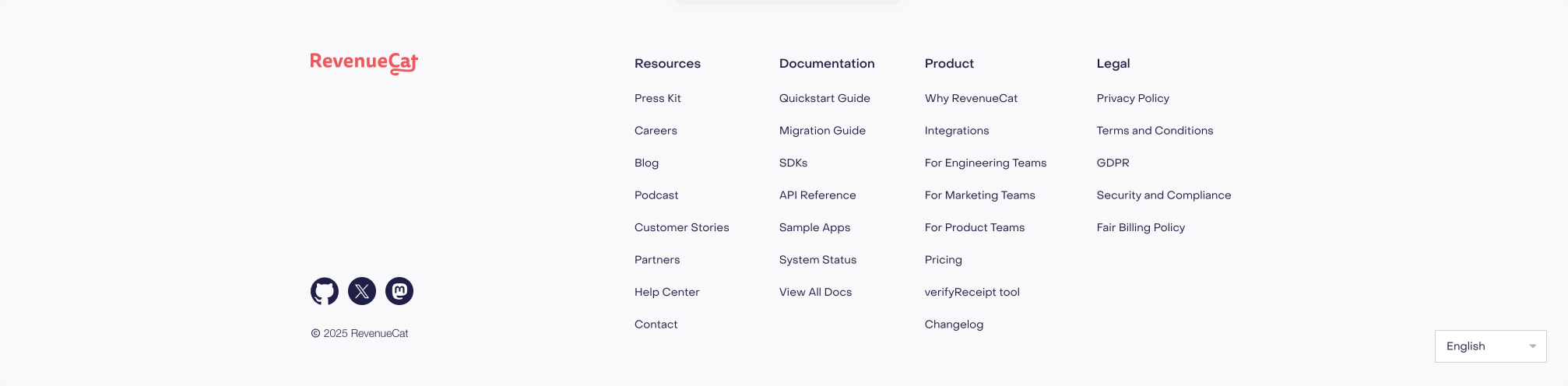
Task: Open For Product Teams link
Action: [975, 227]
